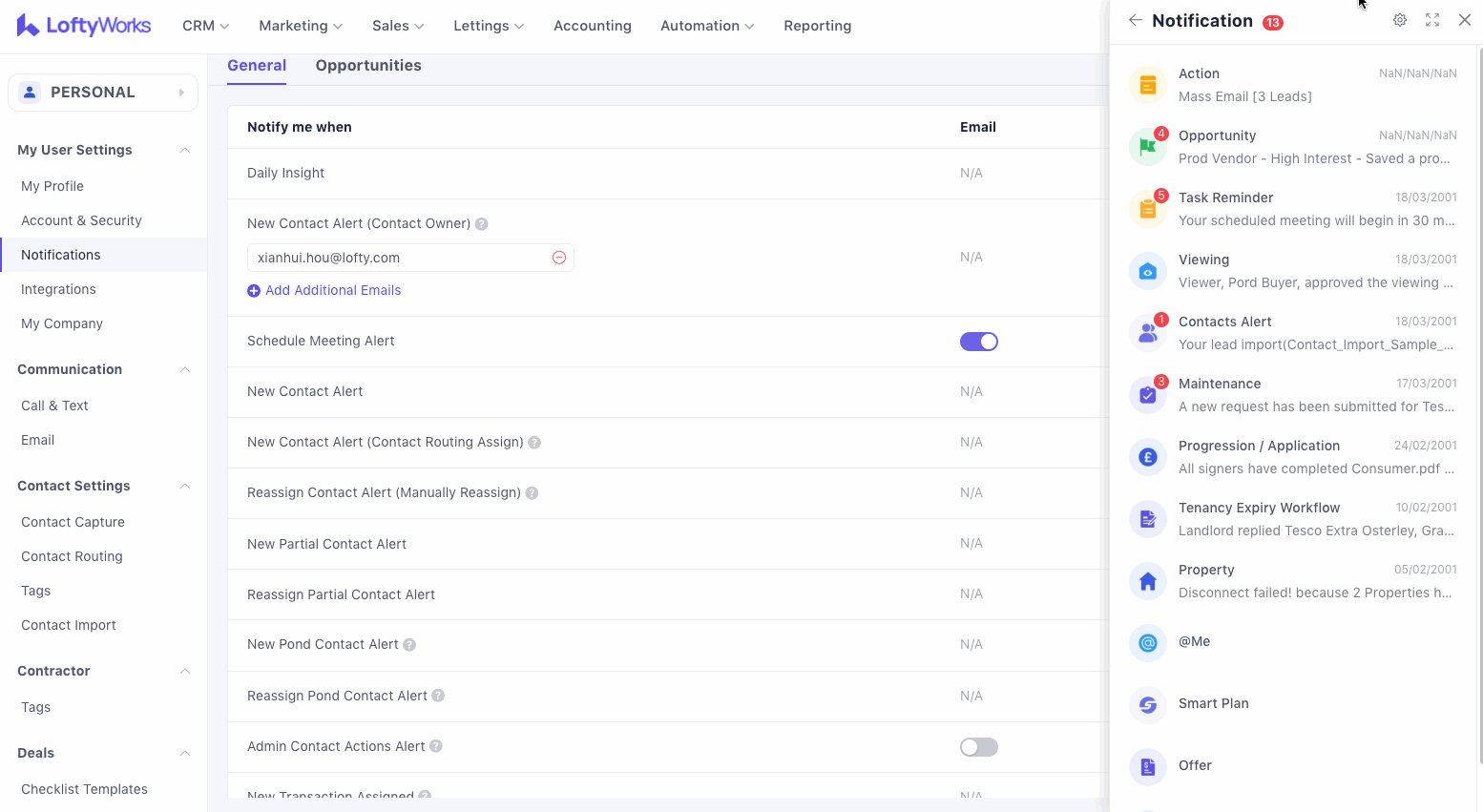The width and height of the screenshot is (1483, 812).
Task: Open notification settings gear icon
Action: coord(1399,20)
